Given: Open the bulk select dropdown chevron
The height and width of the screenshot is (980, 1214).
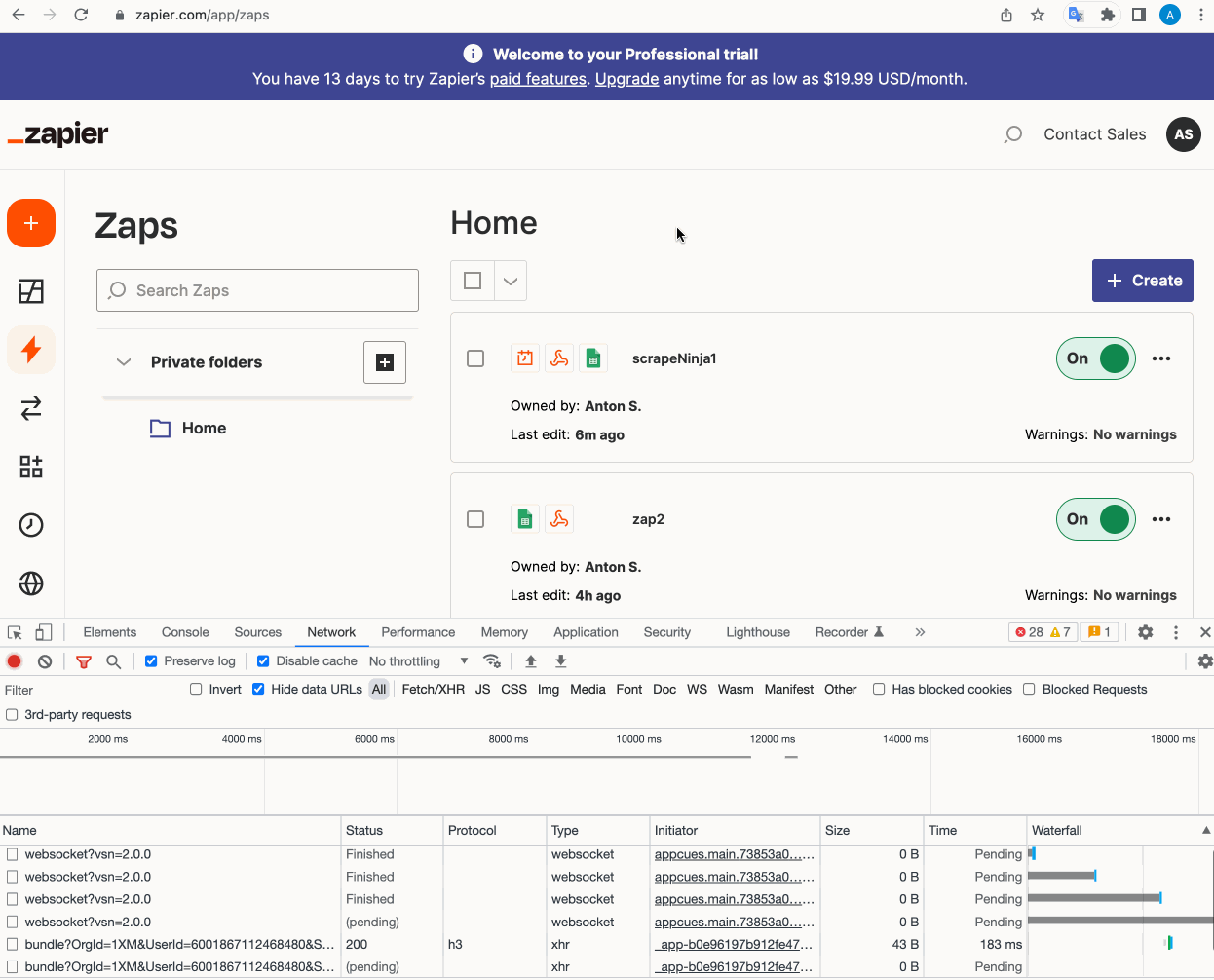Looking at the screenshot, I should click(x=511, y=281).
